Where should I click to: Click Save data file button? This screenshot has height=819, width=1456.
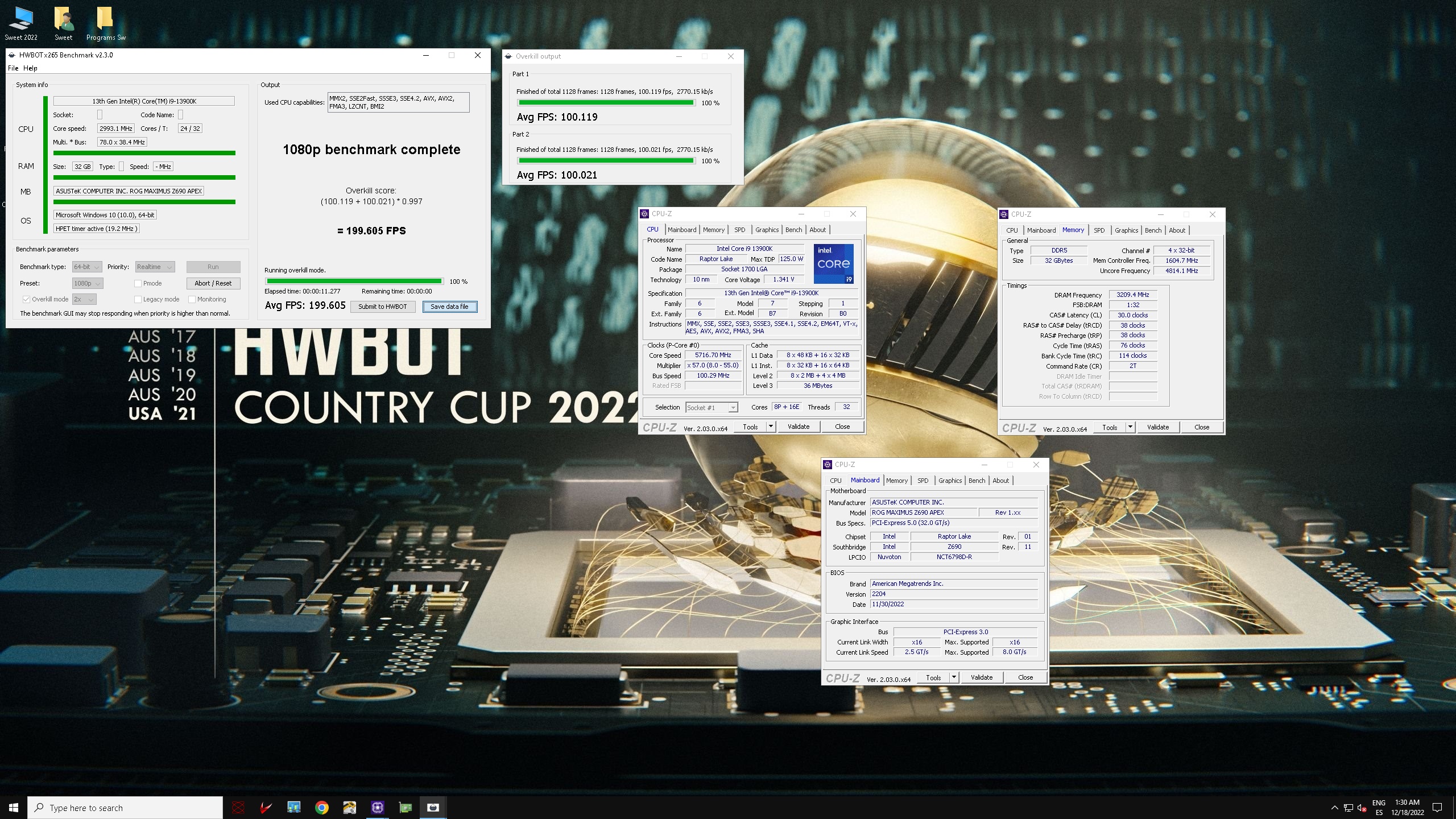pyautogui.click(x=449, y=307)
